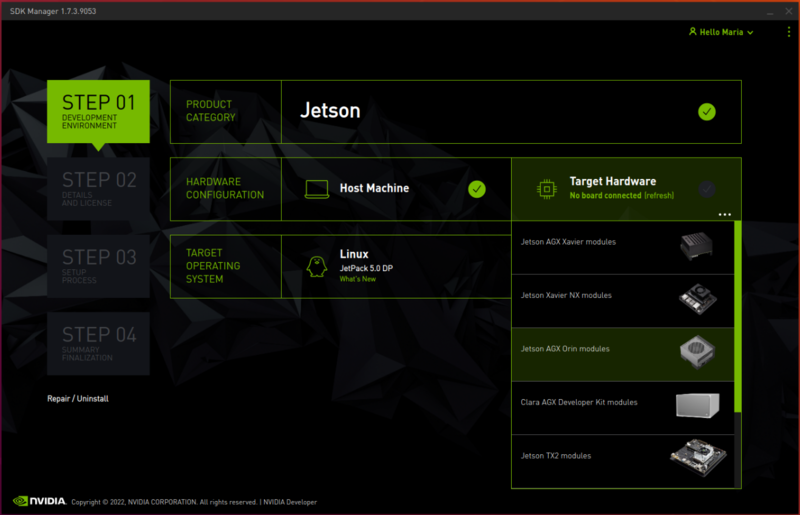Click the Jetson AGX Xavier module image
800x515 pixels.
[696, 246]
